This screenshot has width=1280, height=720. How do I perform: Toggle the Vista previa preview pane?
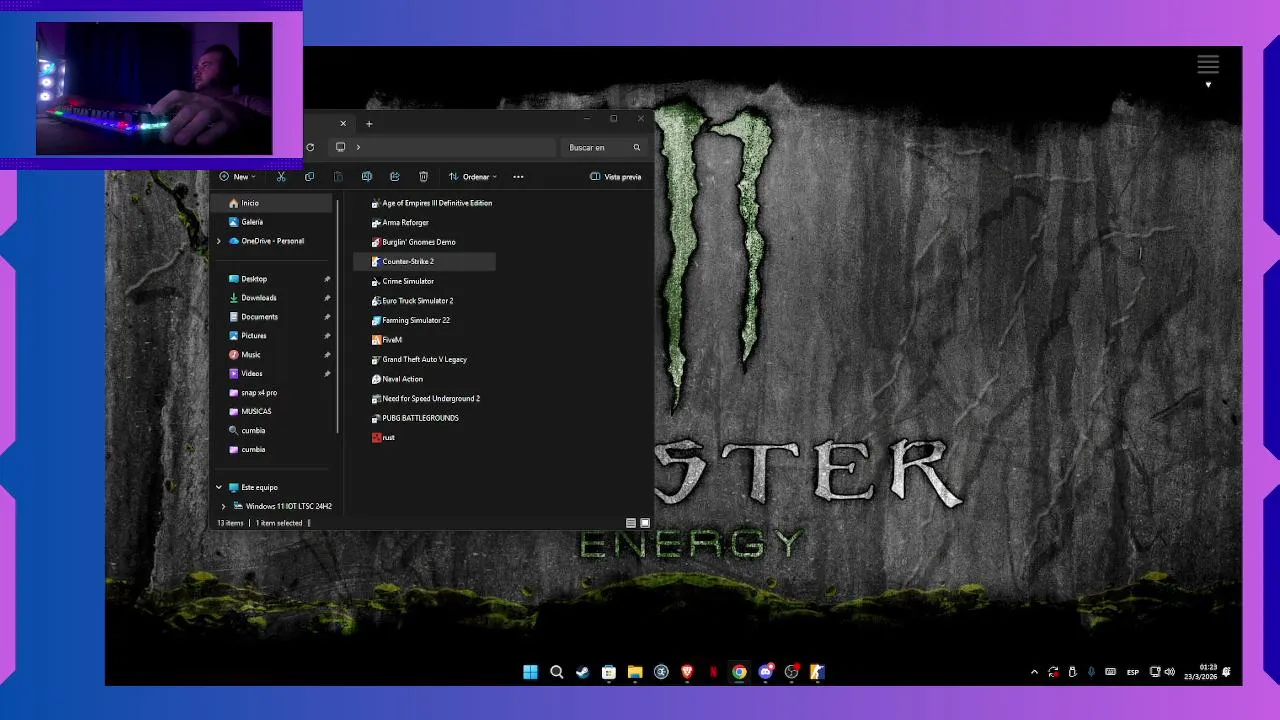(616, 177)
